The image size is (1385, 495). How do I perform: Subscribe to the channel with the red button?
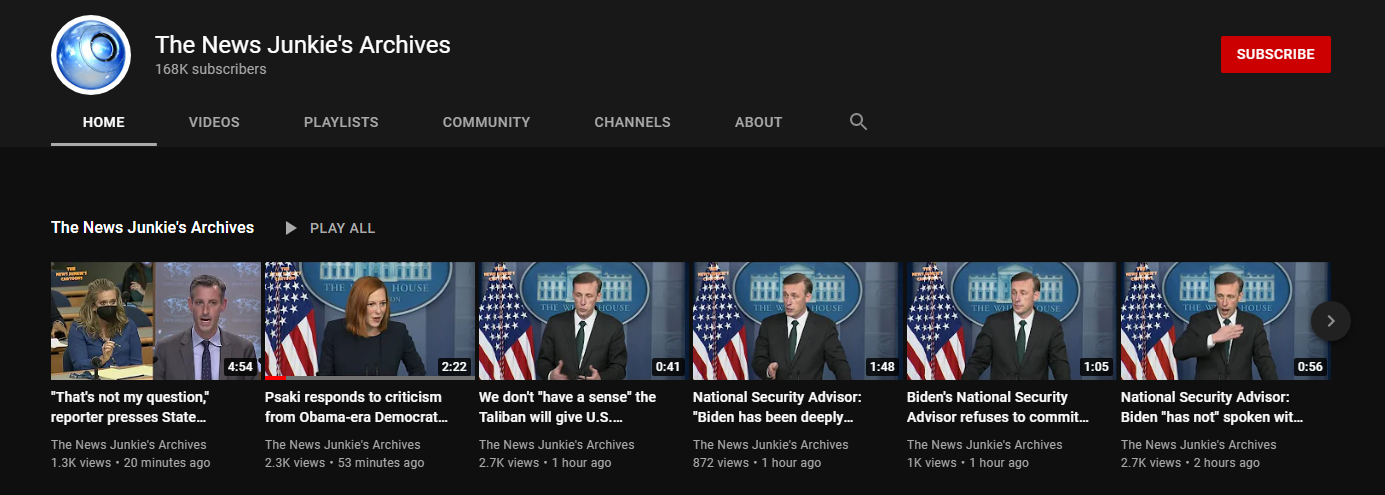pyautogui.click(x=1275, y=54)
